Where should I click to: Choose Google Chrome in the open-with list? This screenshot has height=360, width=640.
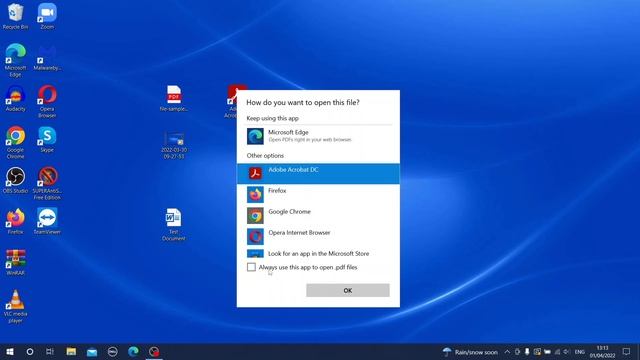pyautogui.click(x=318, y=216)
